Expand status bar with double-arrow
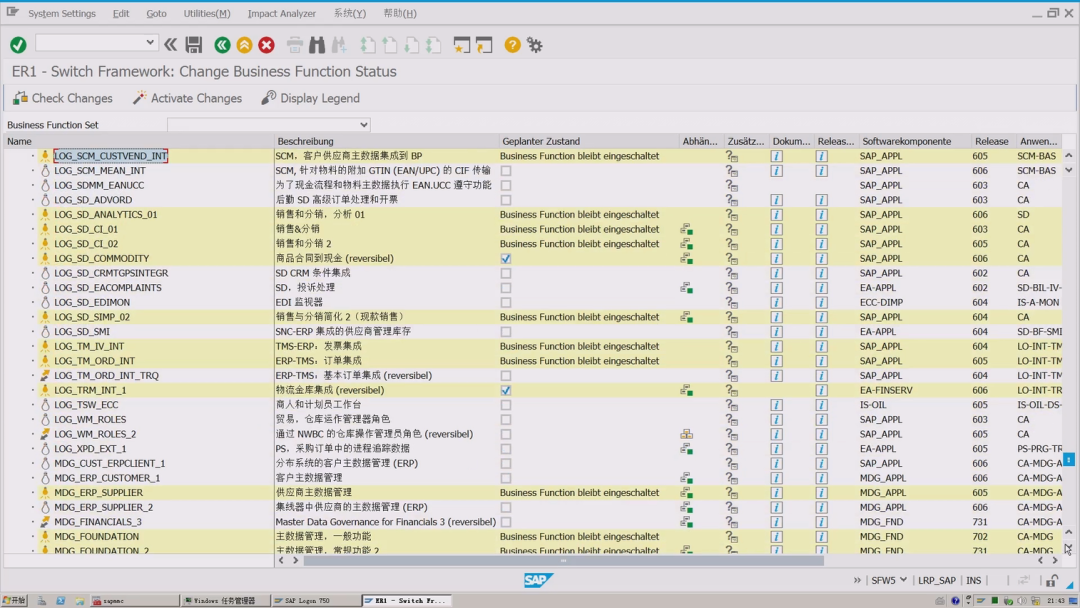 click(857, 580)
